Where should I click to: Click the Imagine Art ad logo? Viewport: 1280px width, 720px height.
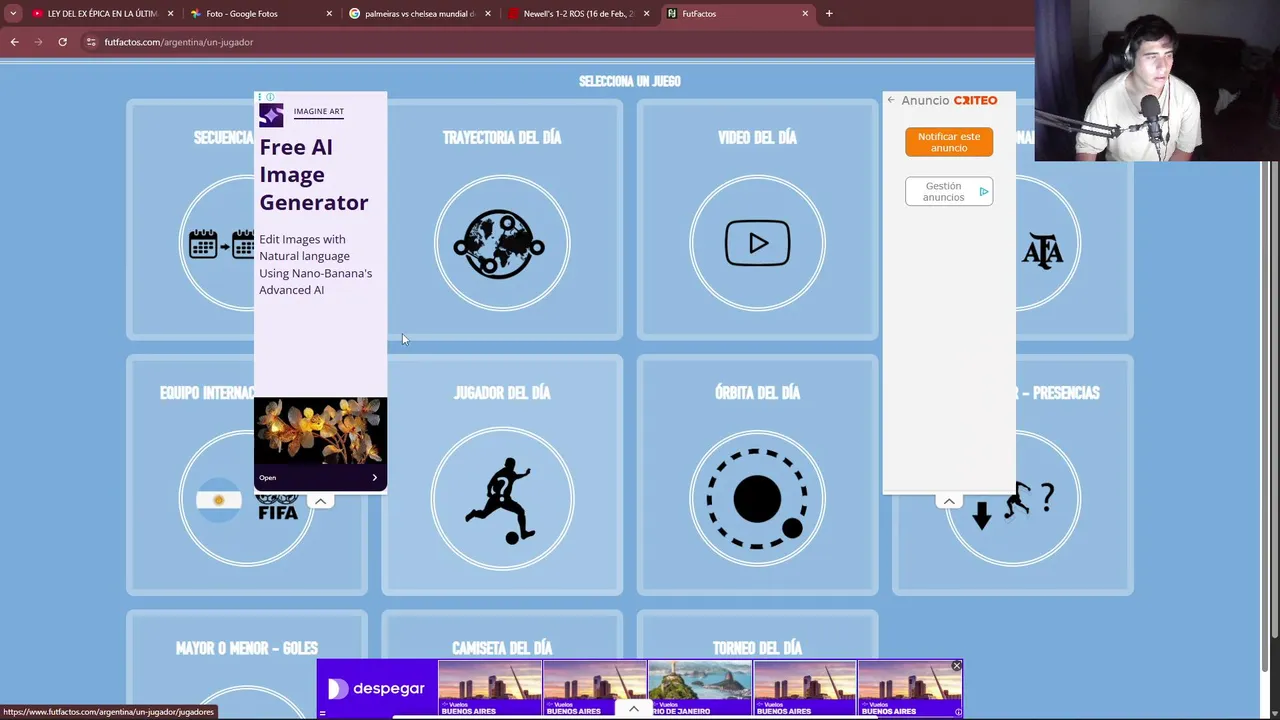(271, 114)
